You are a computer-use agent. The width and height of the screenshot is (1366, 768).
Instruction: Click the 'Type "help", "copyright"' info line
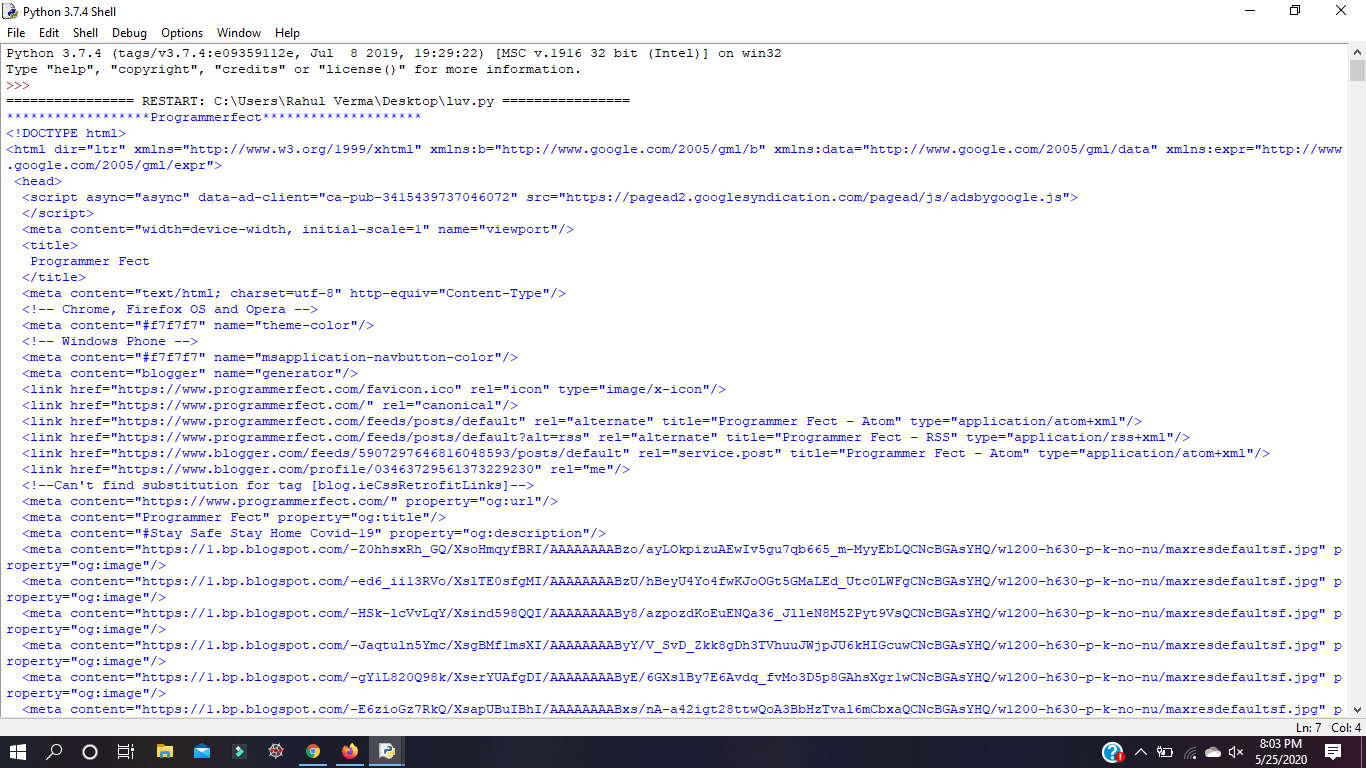click(293, 69)
